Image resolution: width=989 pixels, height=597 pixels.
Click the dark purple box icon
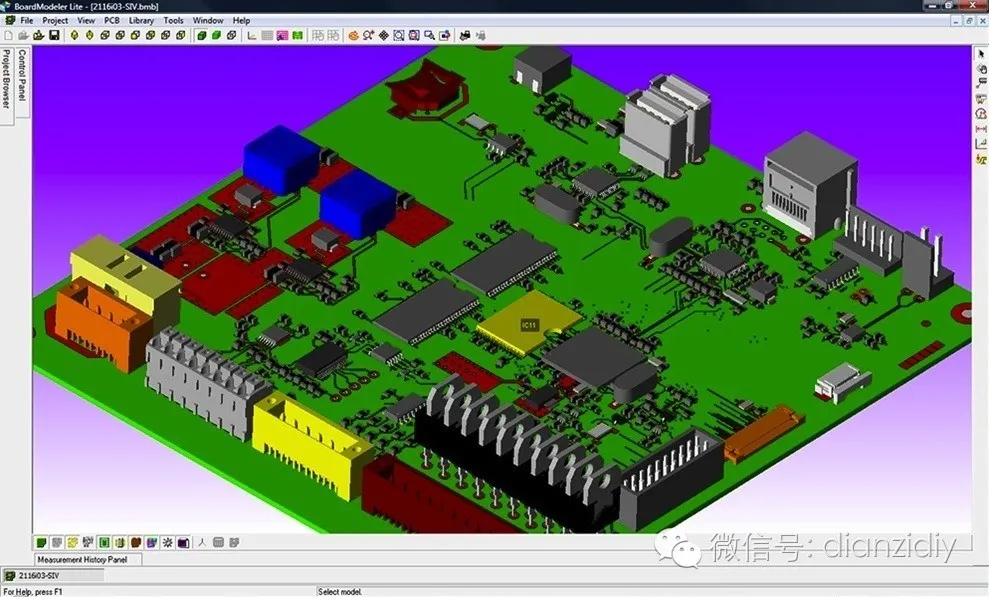click(x=184, y=542)
